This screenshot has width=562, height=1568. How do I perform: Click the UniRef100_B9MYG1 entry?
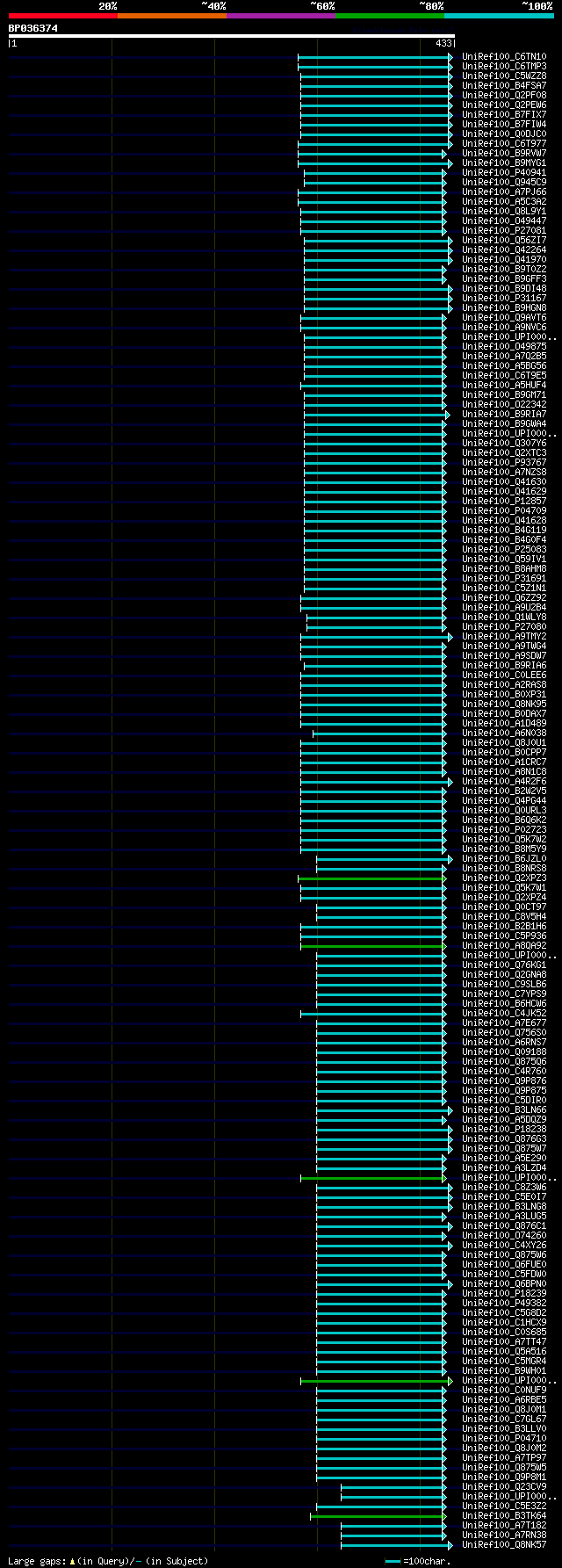(x=504, y=163)
